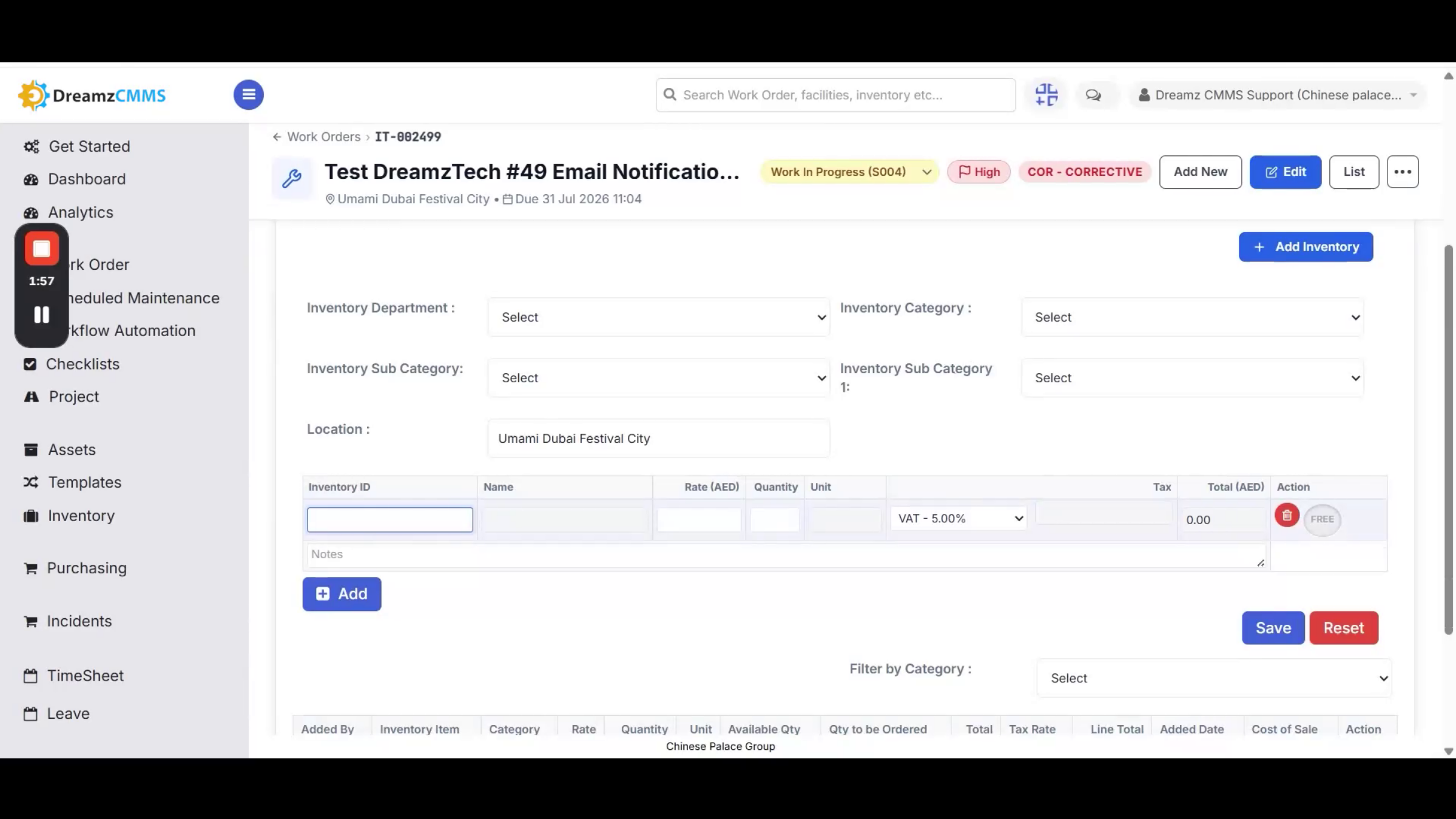Expand the Inventory Department dropdown
The image size is (1456, 819).
659,317
